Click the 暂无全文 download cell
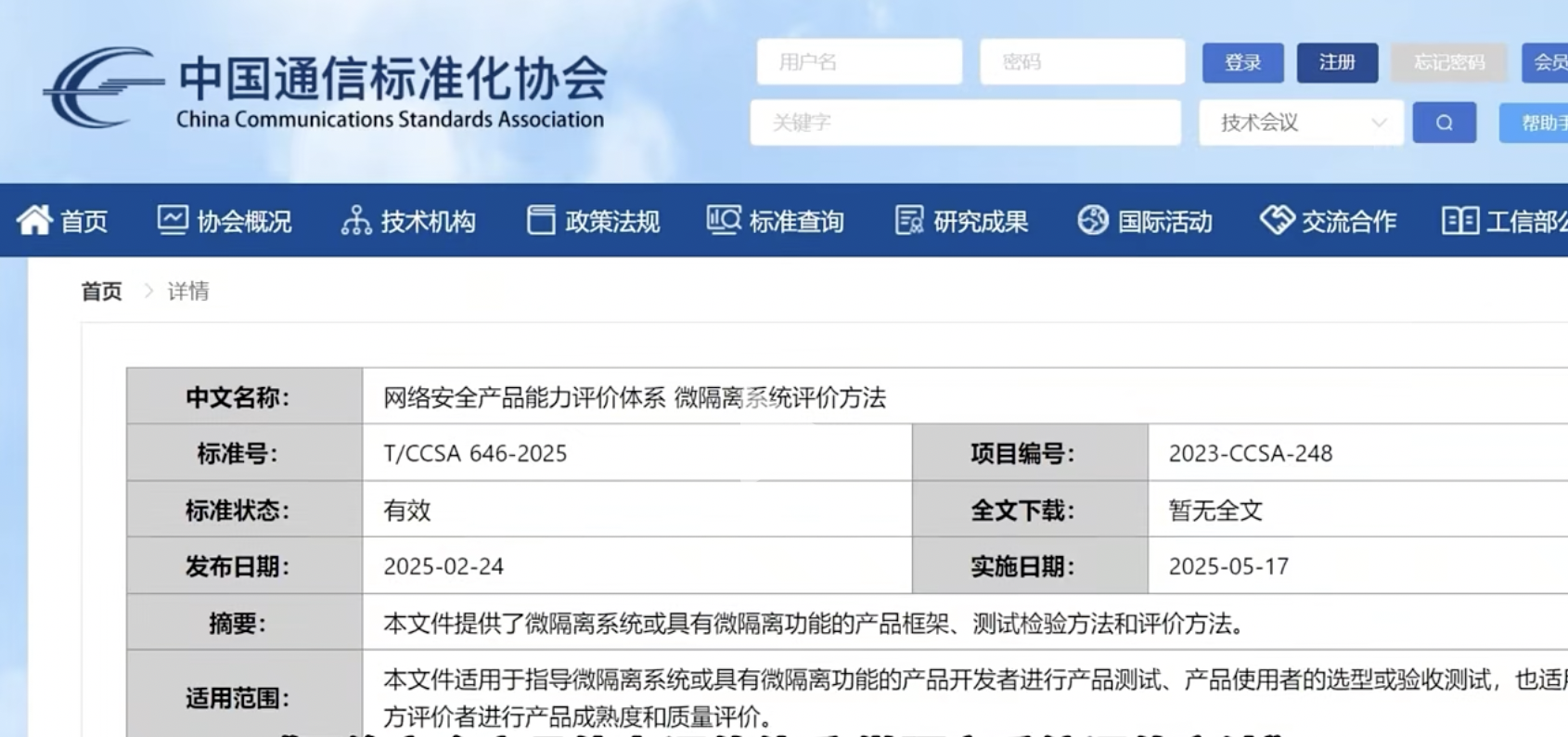The image size is (1568, 737). [1215, 511]
